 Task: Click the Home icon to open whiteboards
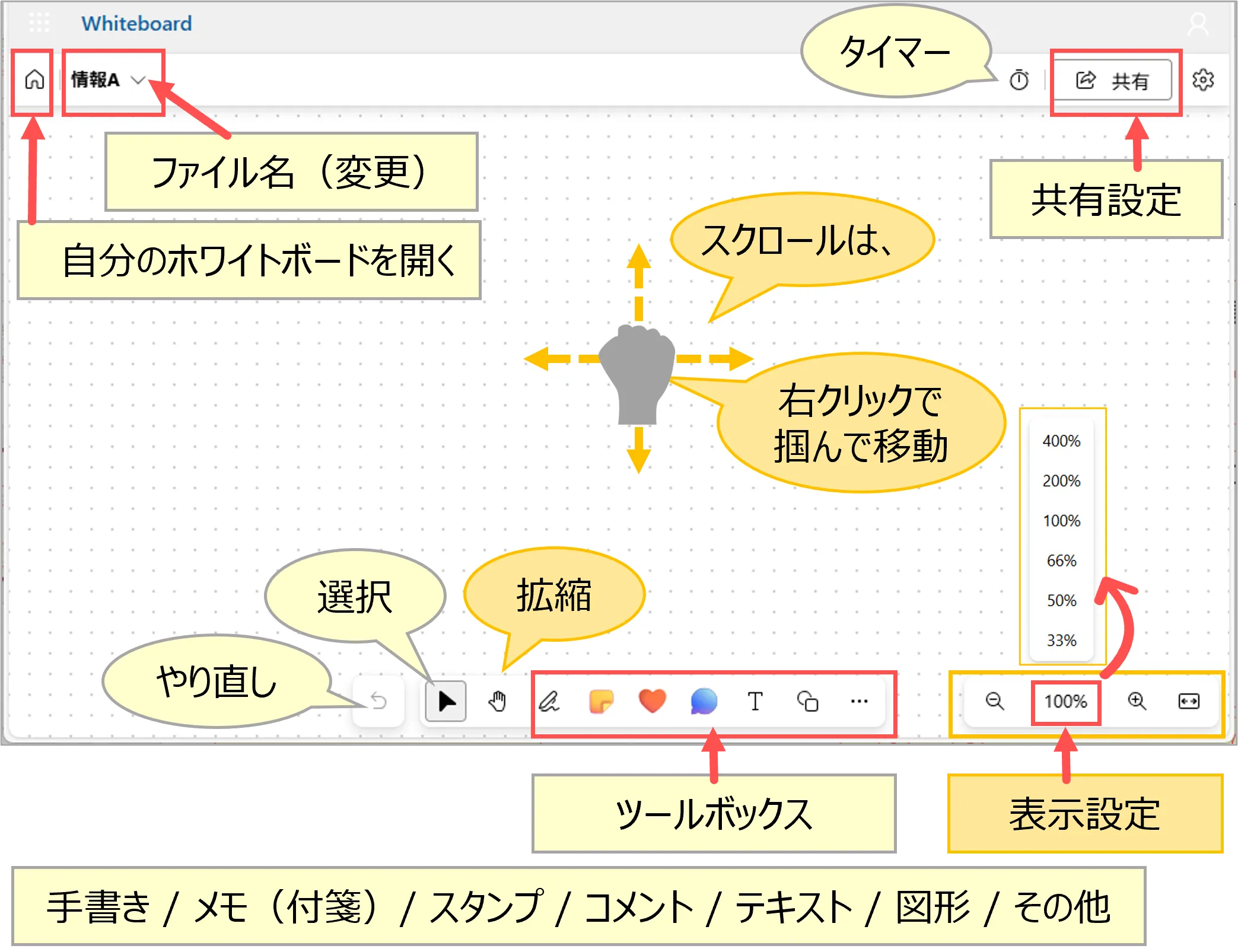coord(34,79)
